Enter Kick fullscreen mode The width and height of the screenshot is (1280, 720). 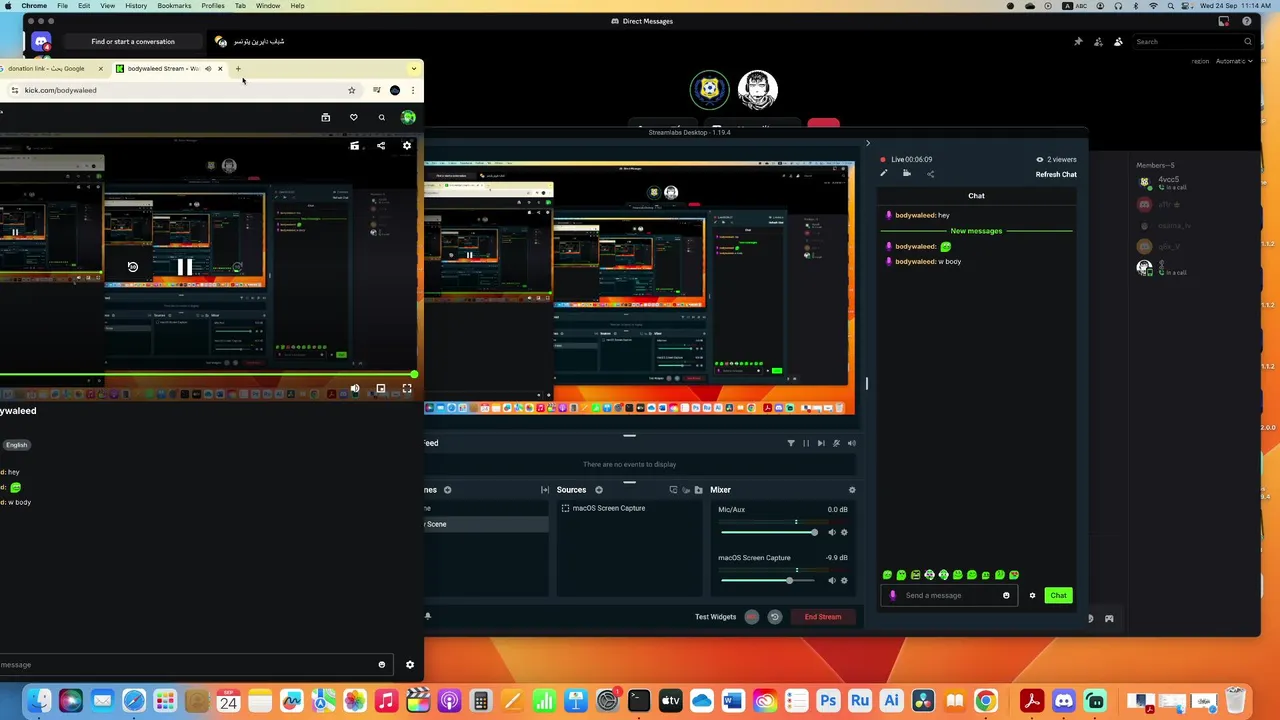(x=407, y=388)
